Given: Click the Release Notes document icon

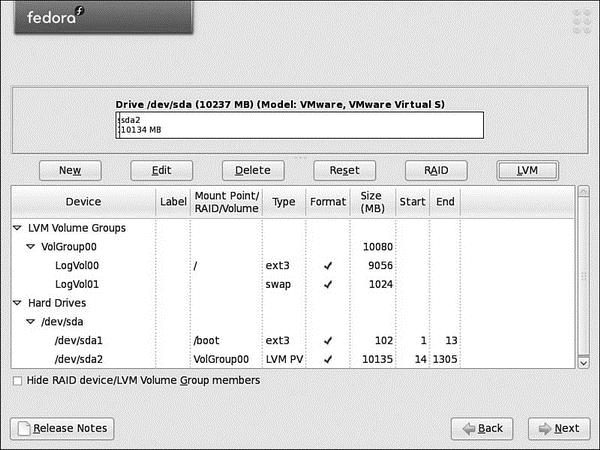Looking at the screenshot, I should point(24,429).
